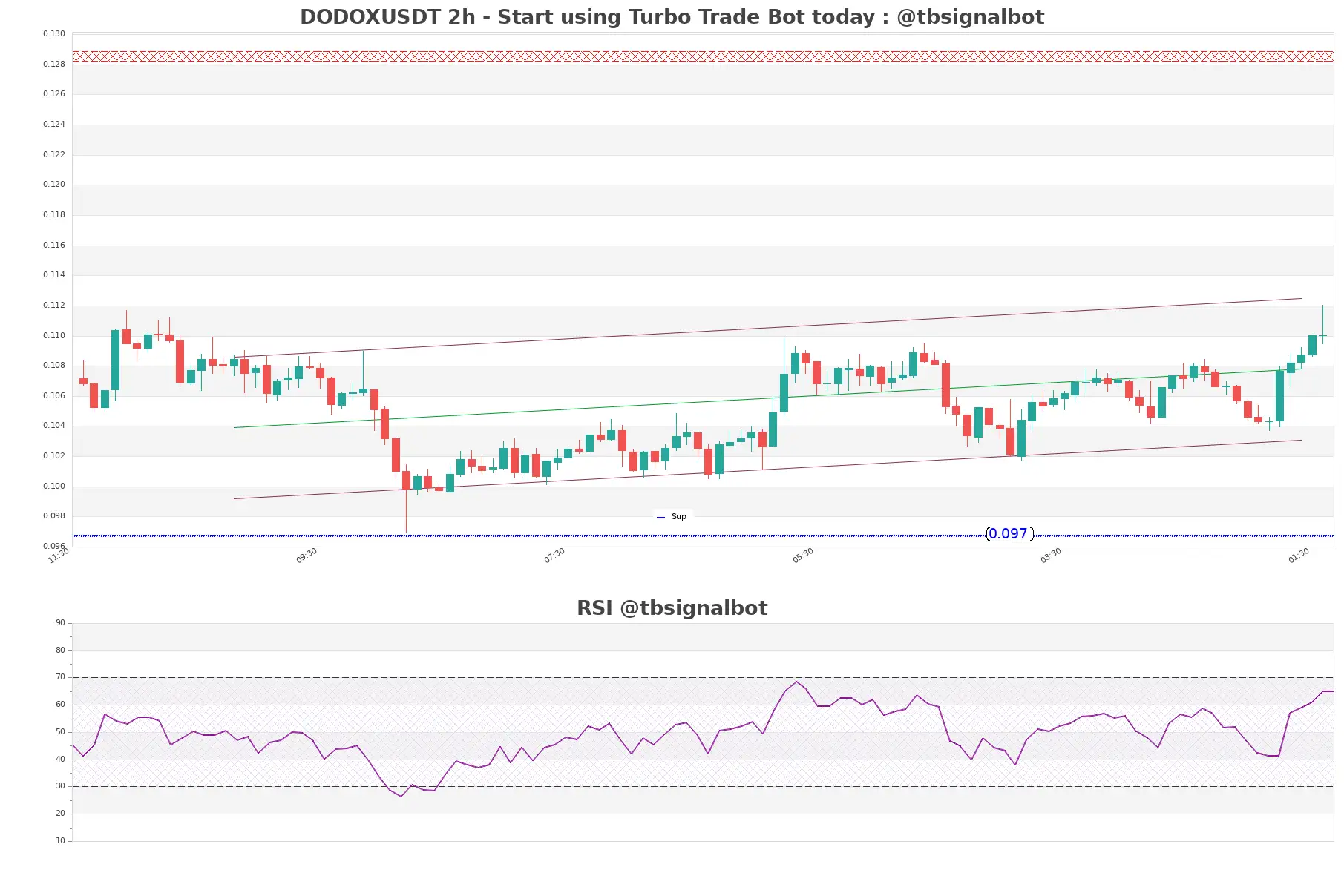Click the 0.097 support price label
Screen dimensions: 1344x896
click(1009, 534)
